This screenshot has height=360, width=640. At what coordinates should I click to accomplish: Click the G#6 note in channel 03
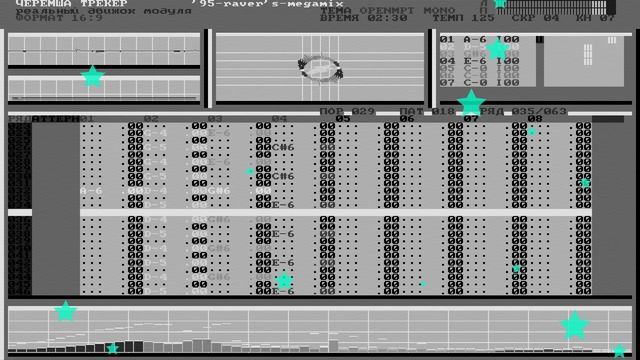coord(219,191)
